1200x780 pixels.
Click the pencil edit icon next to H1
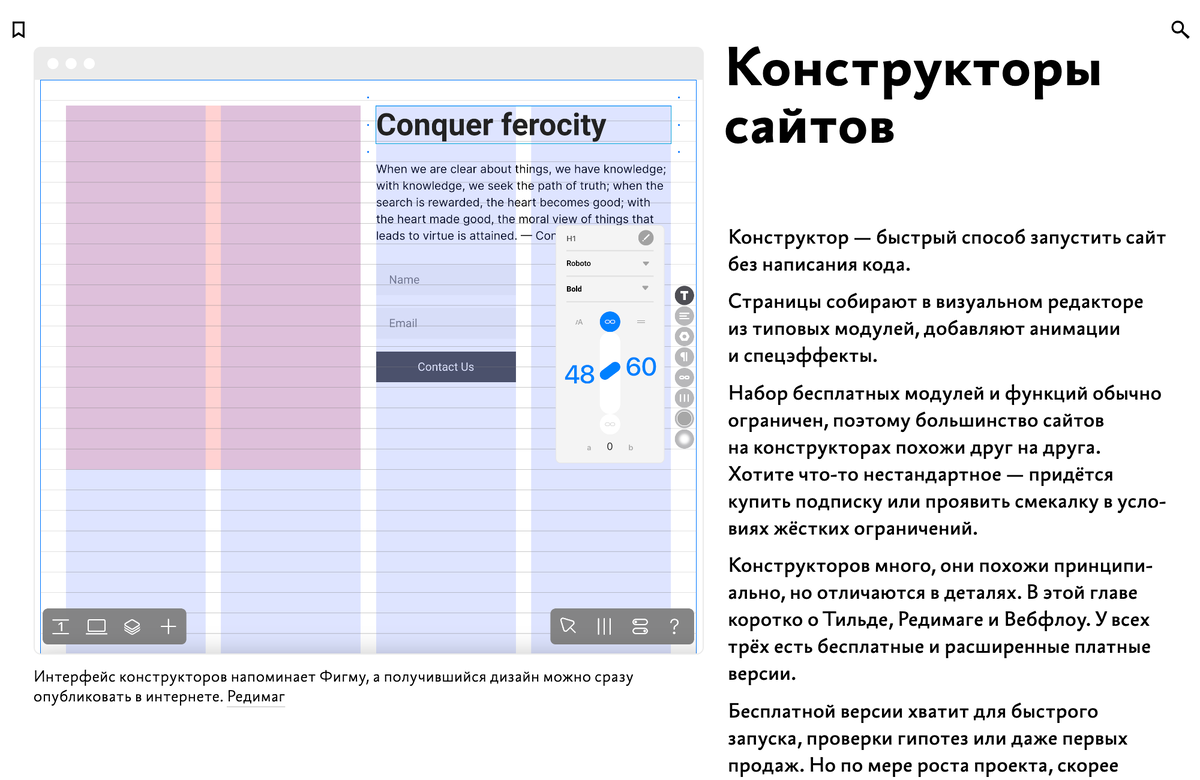pos(646,238)
